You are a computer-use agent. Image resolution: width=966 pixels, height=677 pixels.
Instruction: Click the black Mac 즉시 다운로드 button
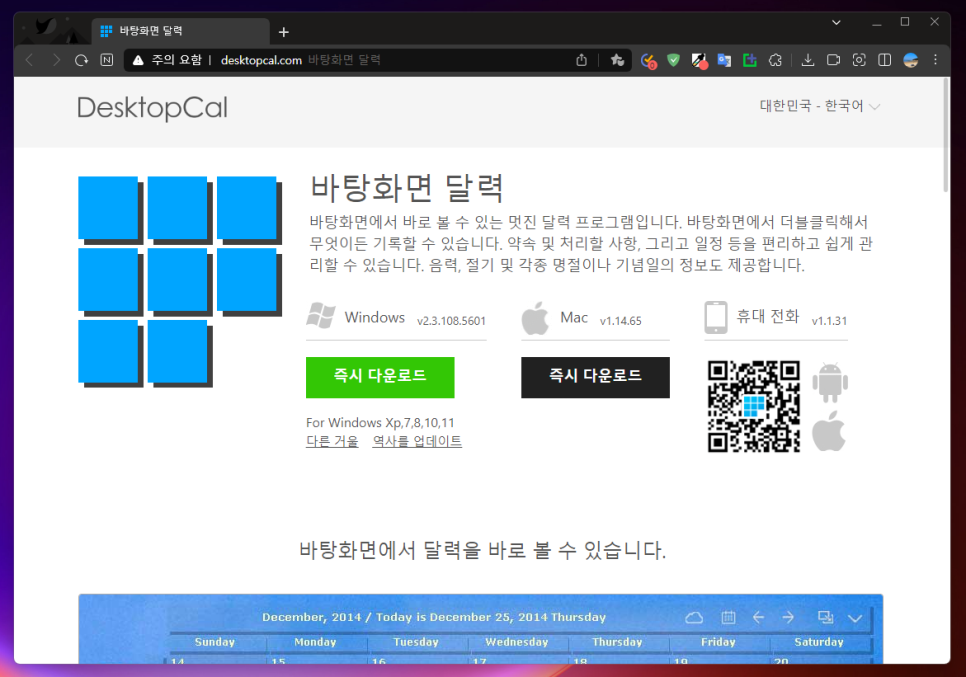pyautogui.click(x=595, y=377)
